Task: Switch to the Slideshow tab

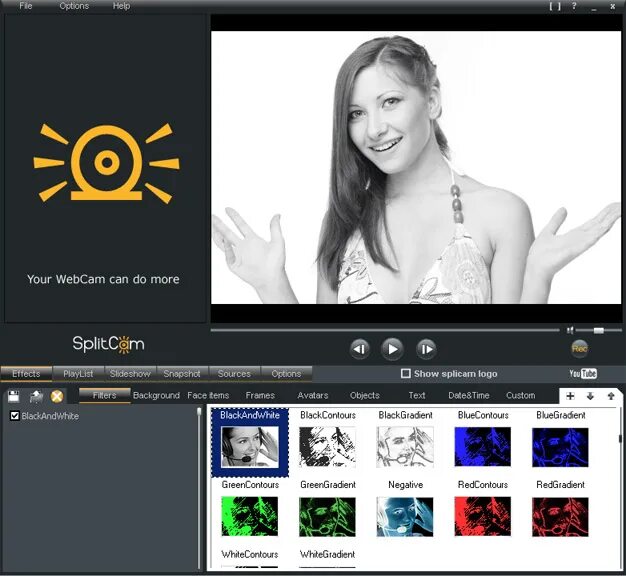Action: [131, 374]
